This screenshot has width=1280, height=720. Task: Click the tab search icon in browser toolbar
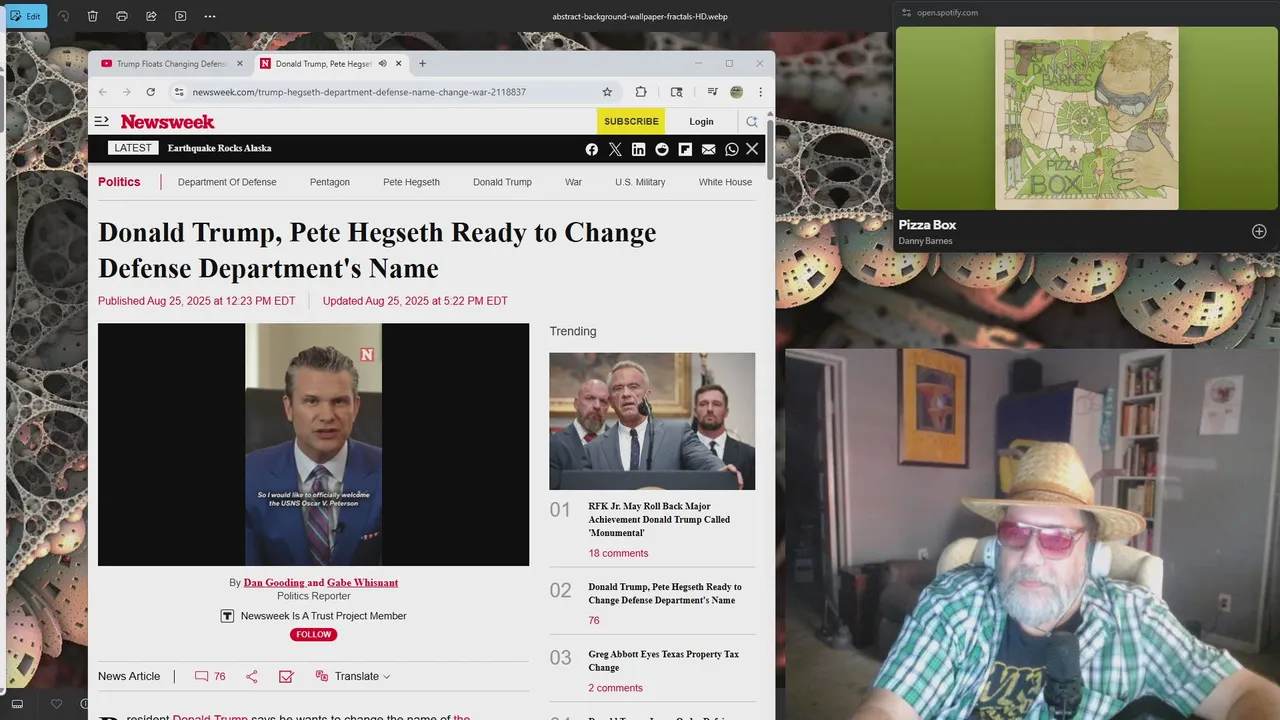click(x=677, y=92)
